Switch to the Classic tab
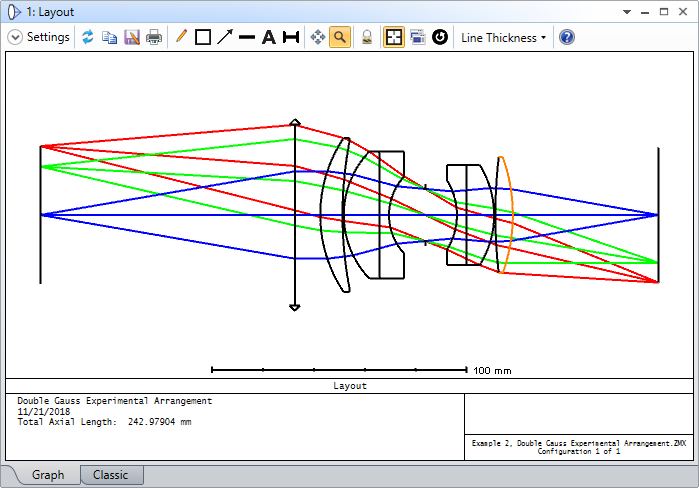 [x=111, y=475]
